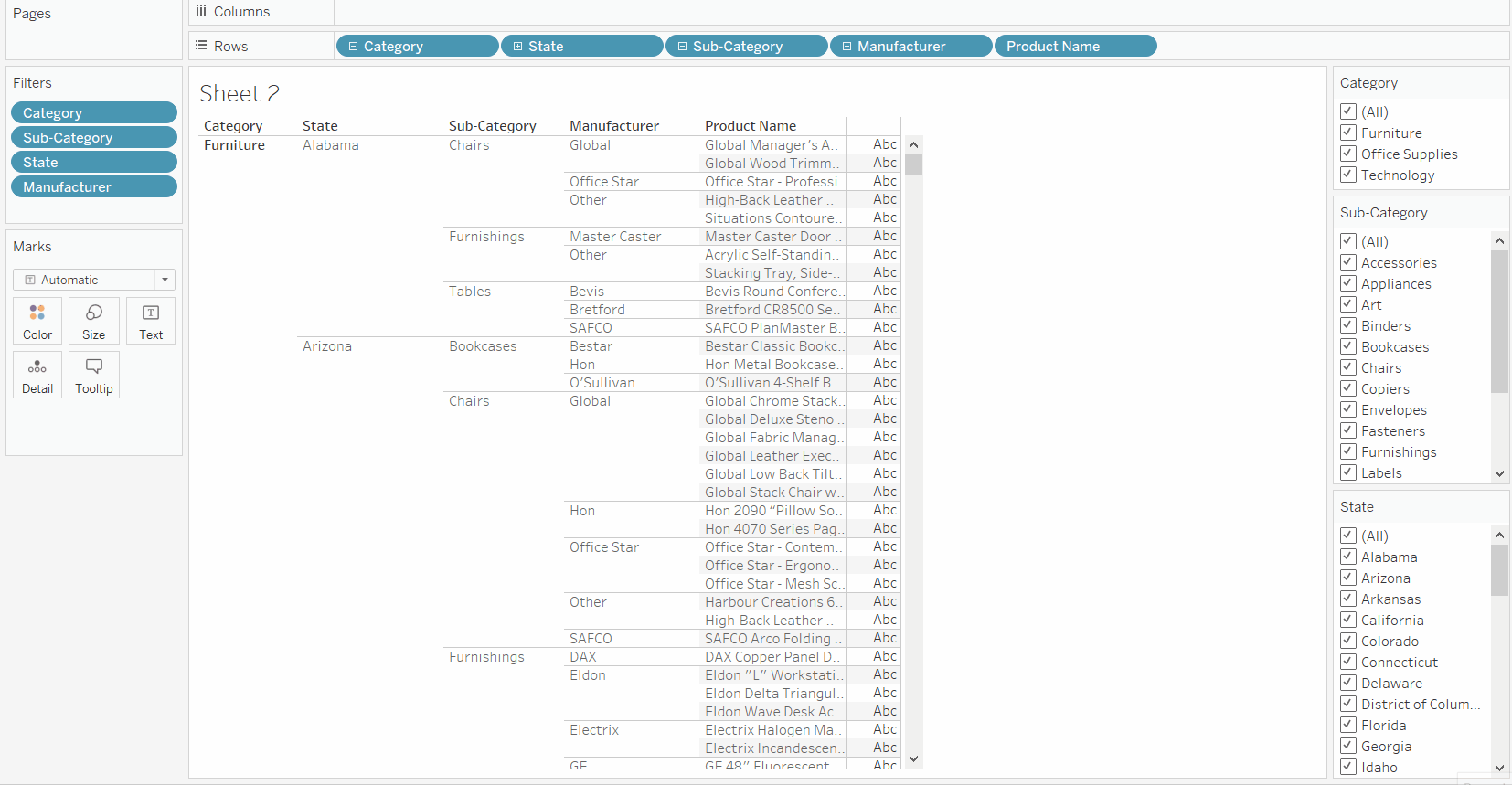
Task: Select the Harbour Creations product row
Action: coord(774,602)
